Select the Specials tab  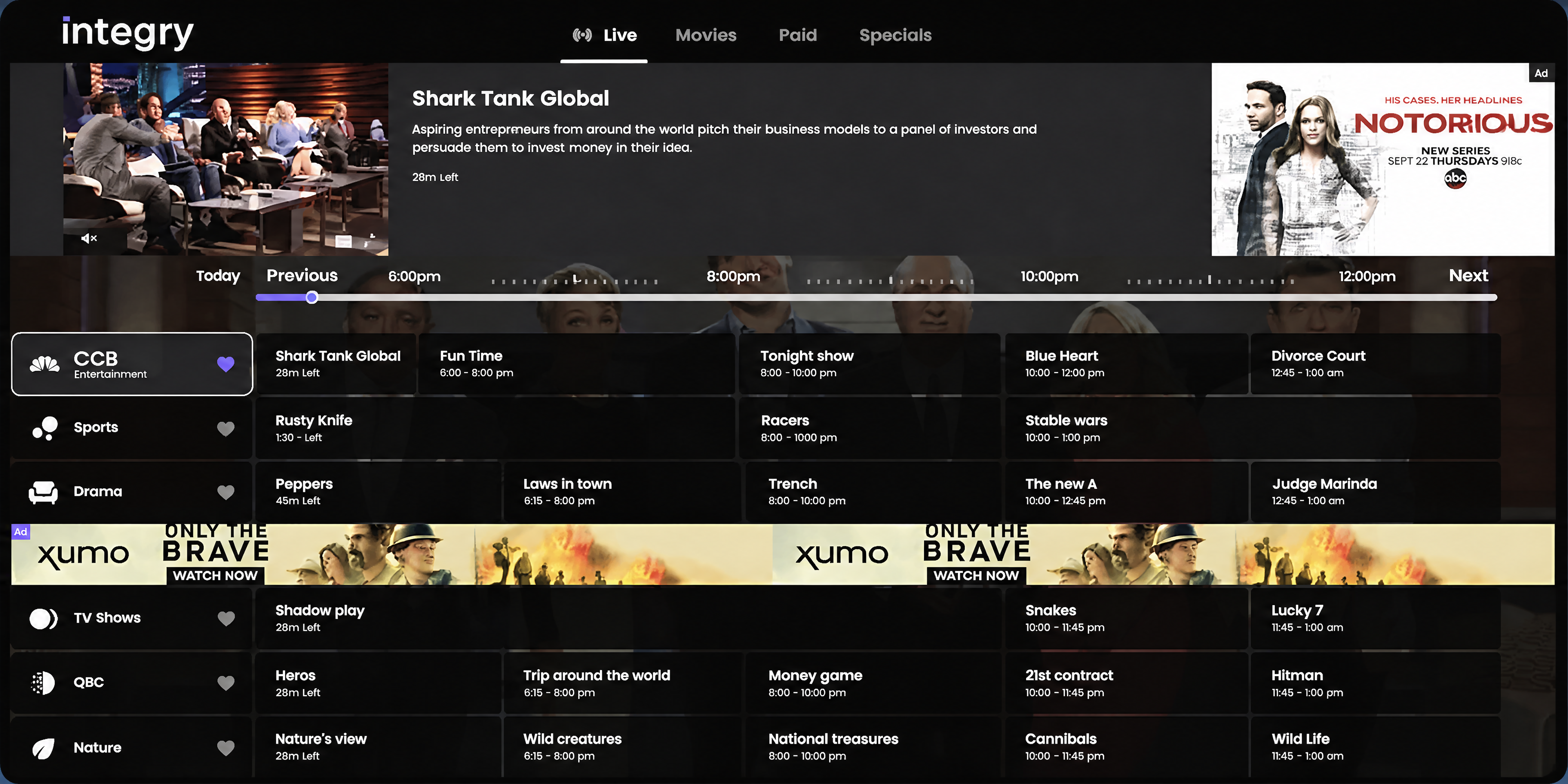coord(895,35)
